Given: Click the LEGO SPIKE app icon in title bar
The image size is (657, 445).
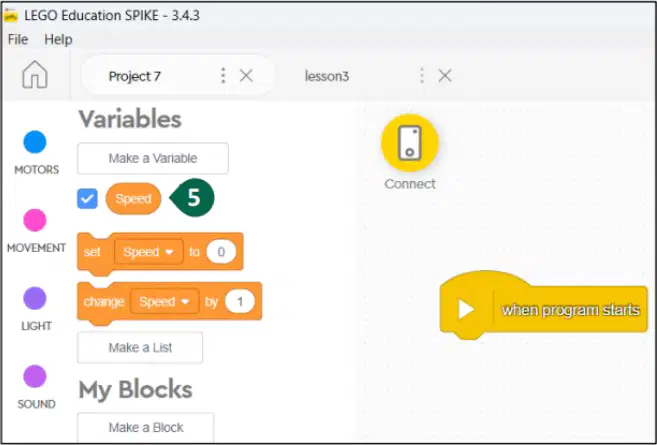Looking at the screenshot, I should [x=11, y=16].
